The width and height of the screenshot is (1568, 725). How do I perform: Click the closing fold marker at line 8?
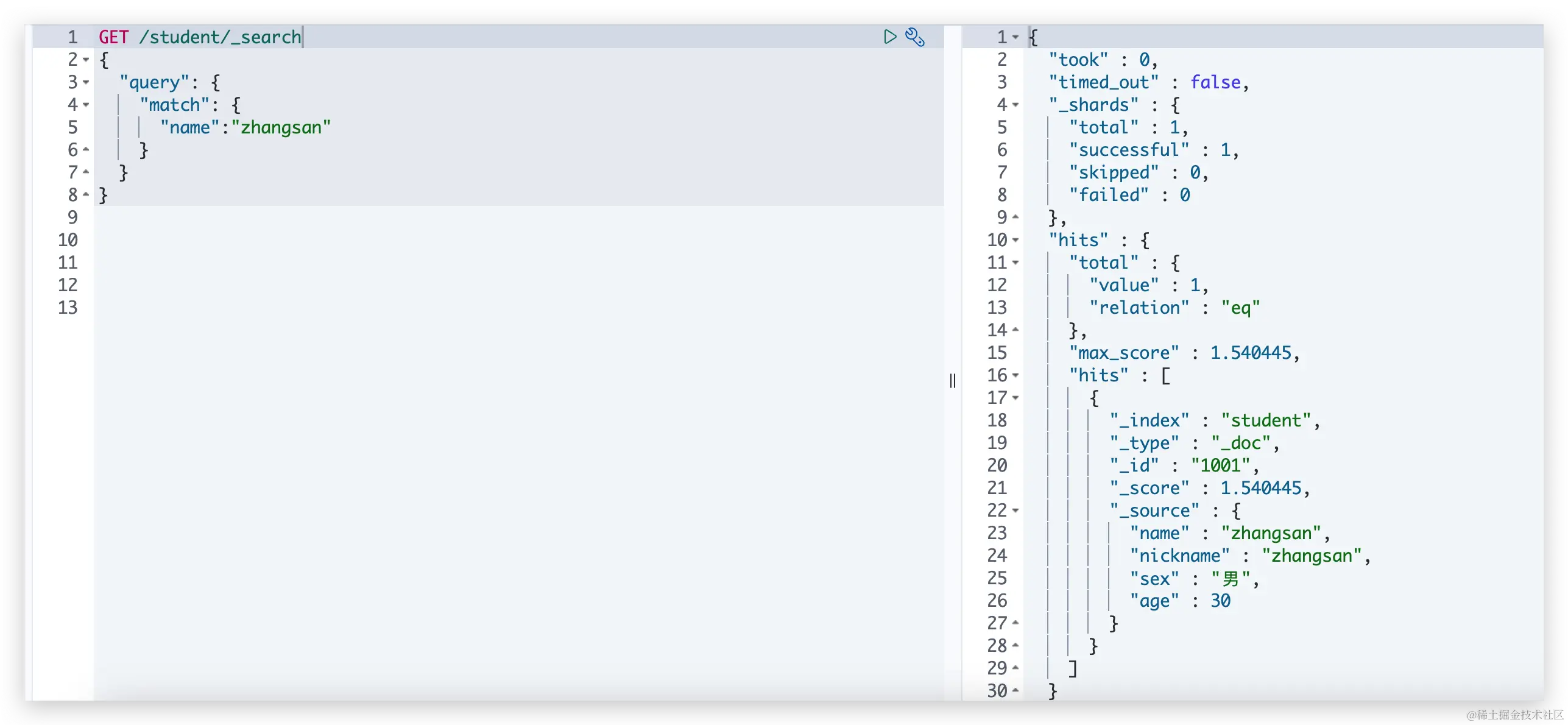pyautogui.click(x=86, y=195)
